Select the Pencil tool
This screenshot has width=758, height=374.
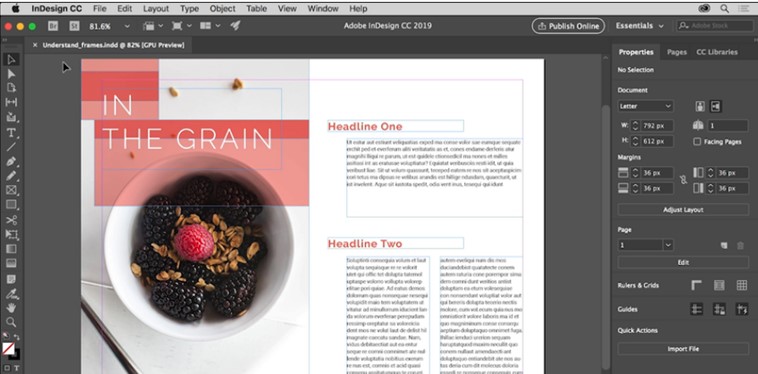pos(12,175)
